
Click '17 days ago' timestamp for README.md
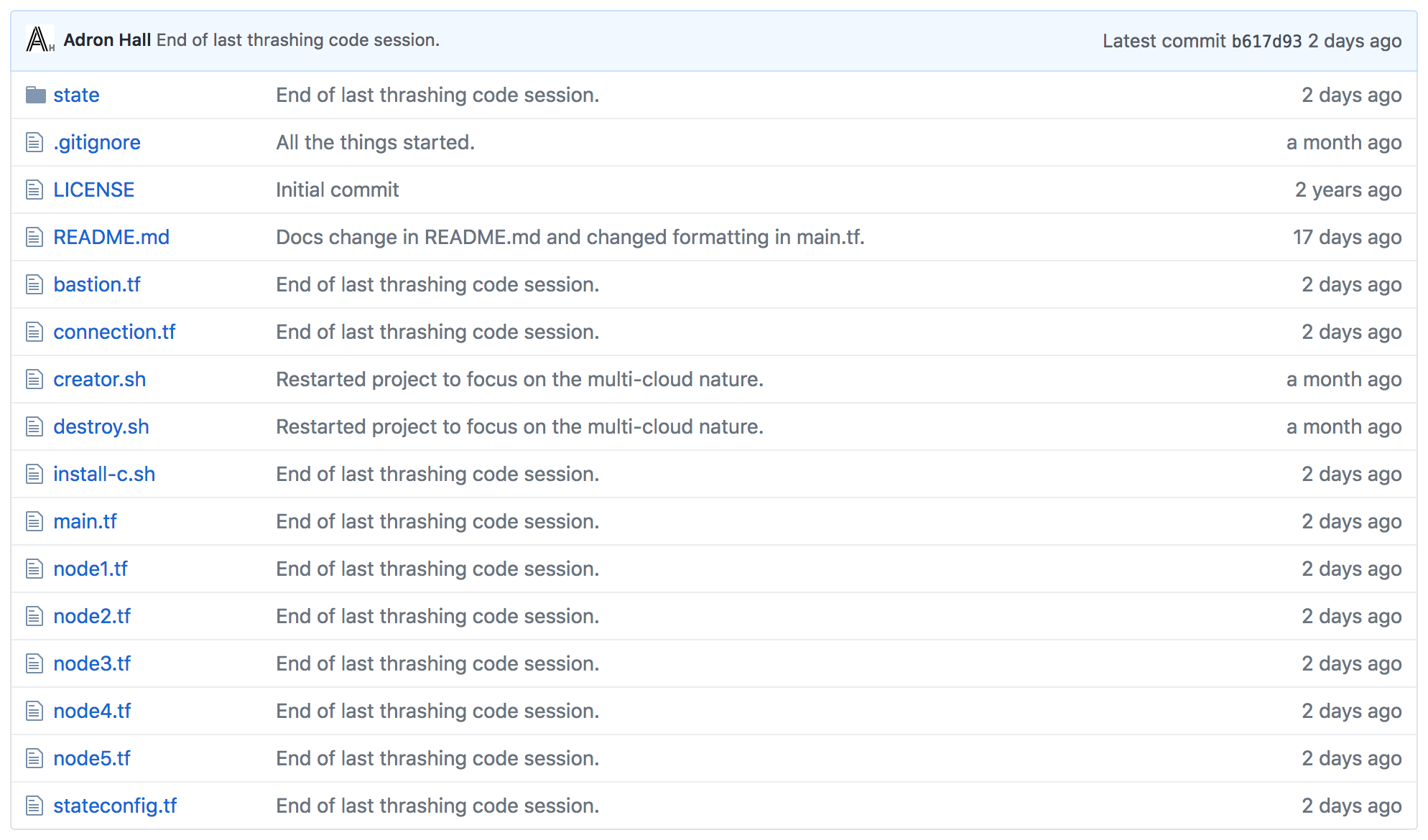point(1348,237)
